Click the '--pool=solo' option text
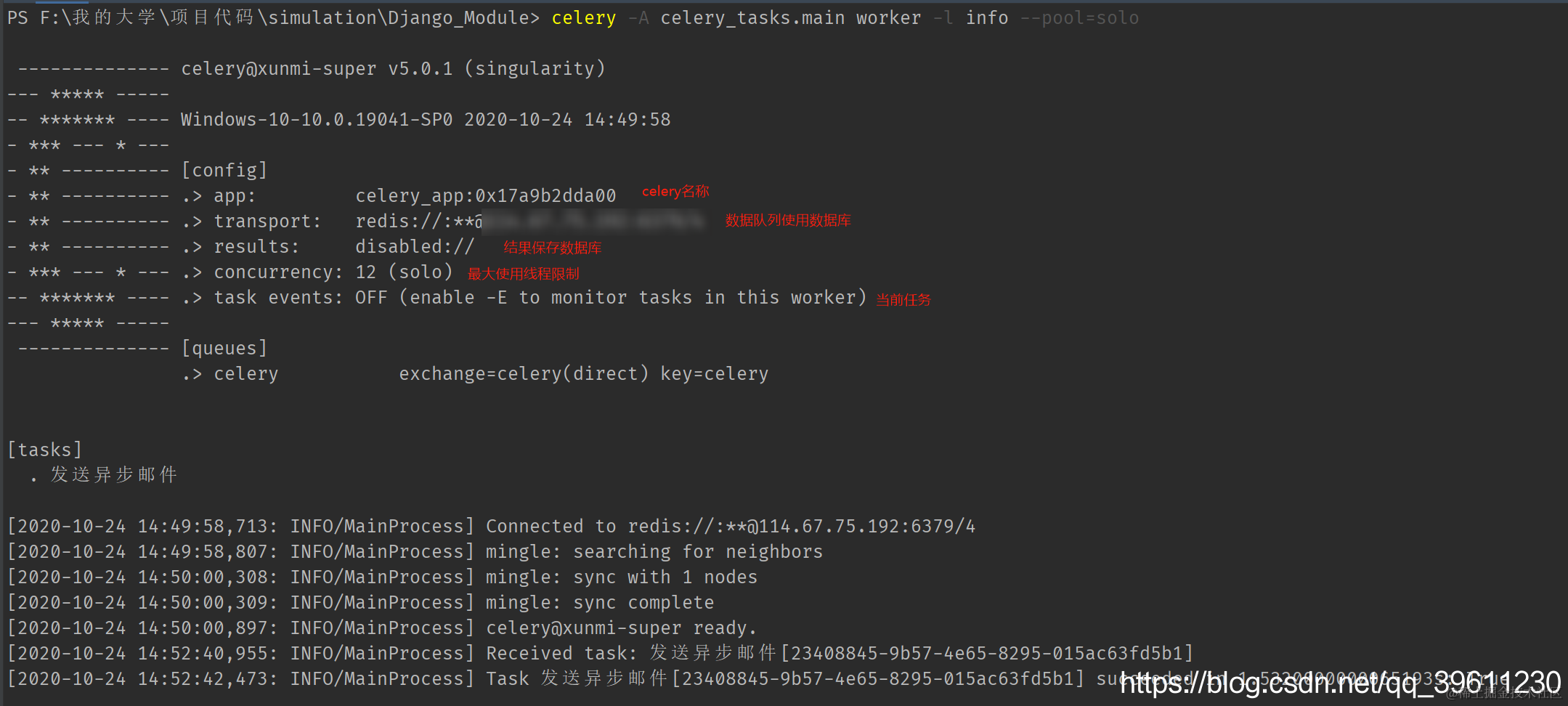The width and height of the screenshot is (1568, 706). click(1079, 18)
